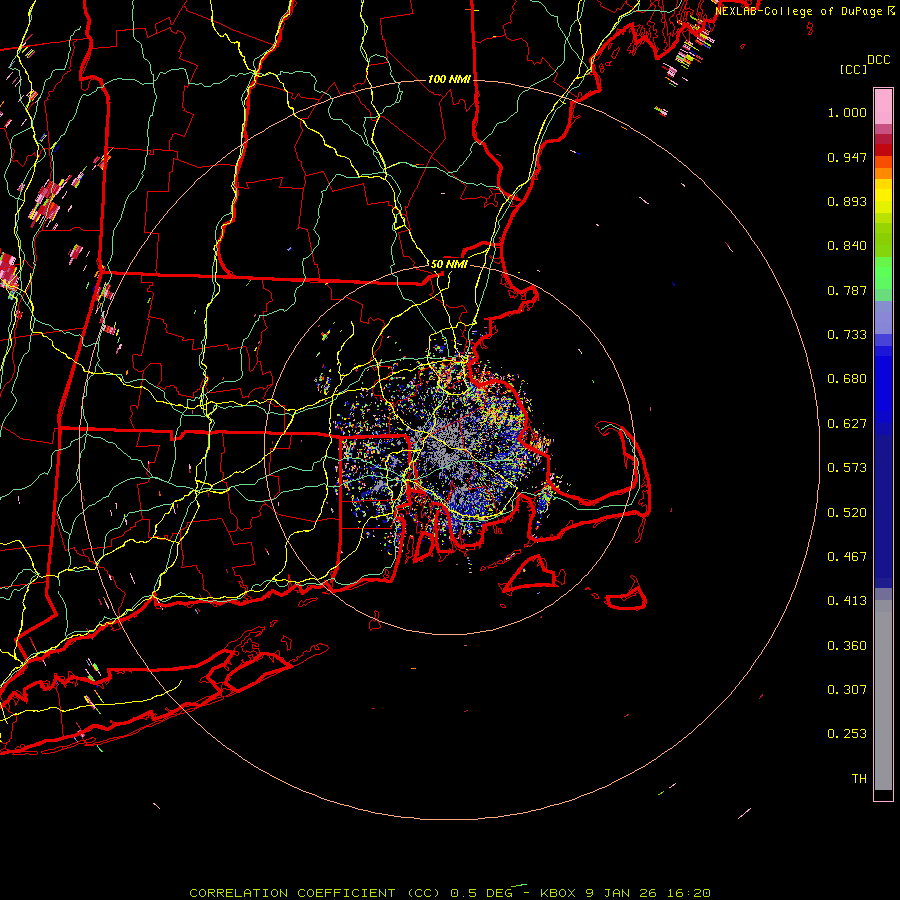Click the 0.947 scale value
The width and height of the screenshot is (900, 900).
tap(847, 157)
